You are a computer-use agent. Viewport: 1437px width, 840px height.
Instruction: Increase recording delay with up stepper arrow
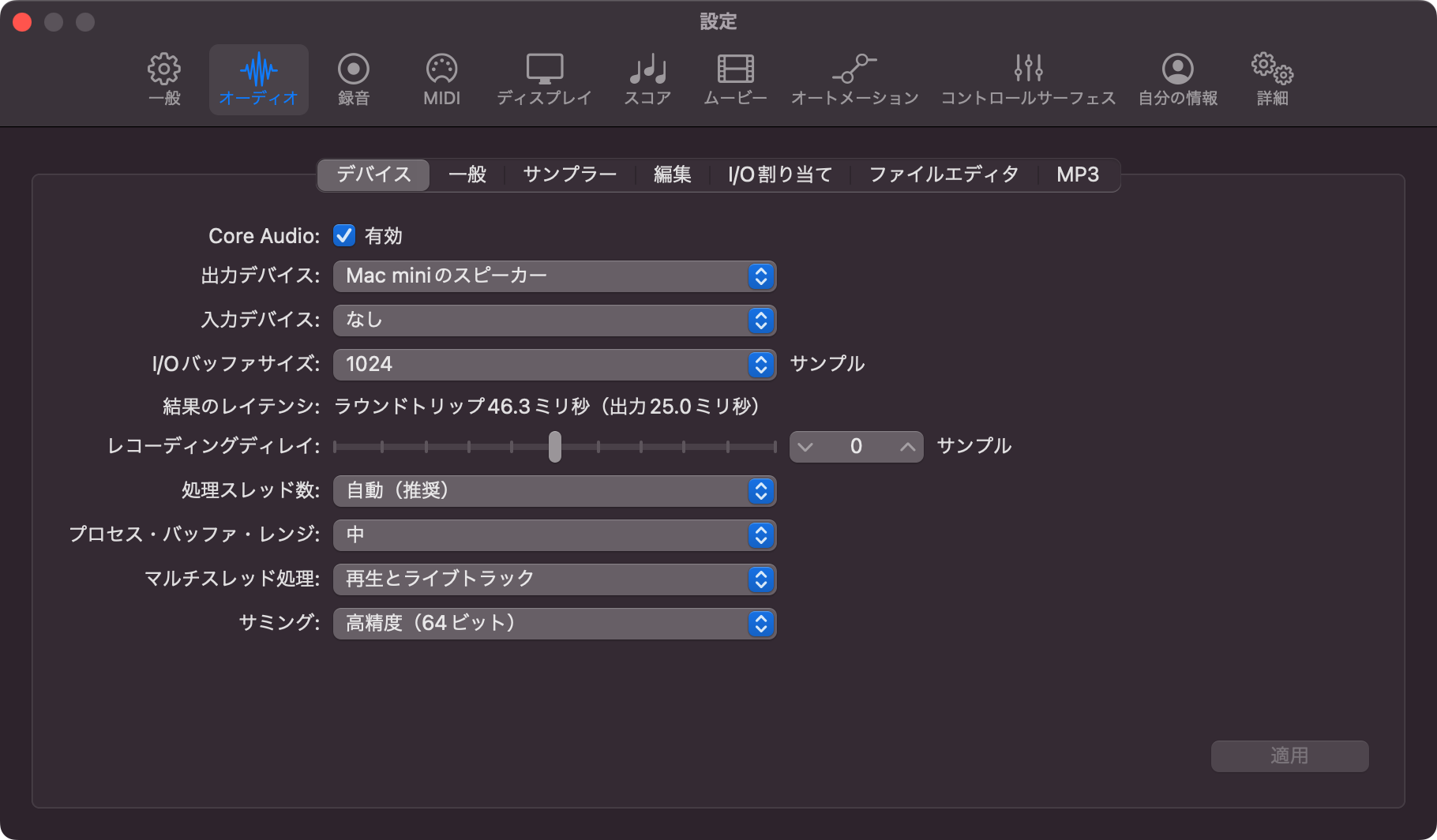(x=907, y=447)
